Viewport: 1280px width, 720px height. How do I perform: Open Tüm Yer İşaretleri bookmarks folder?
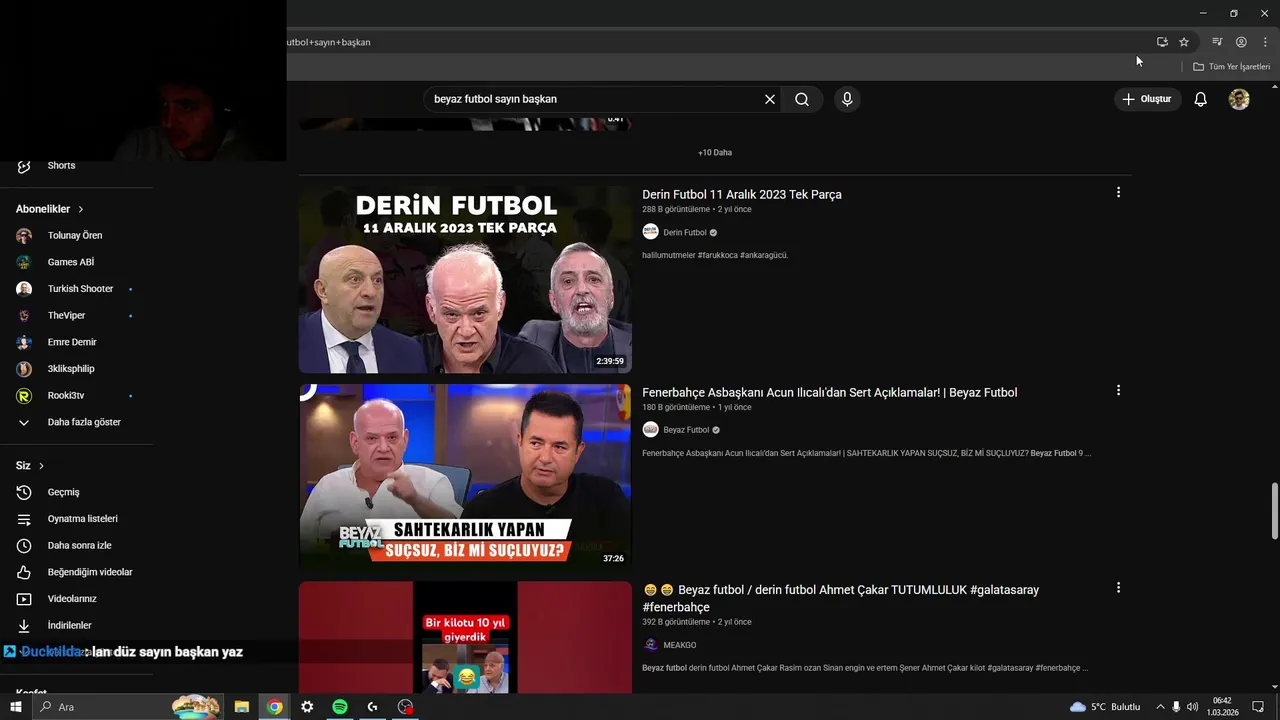pos(1232,67)
